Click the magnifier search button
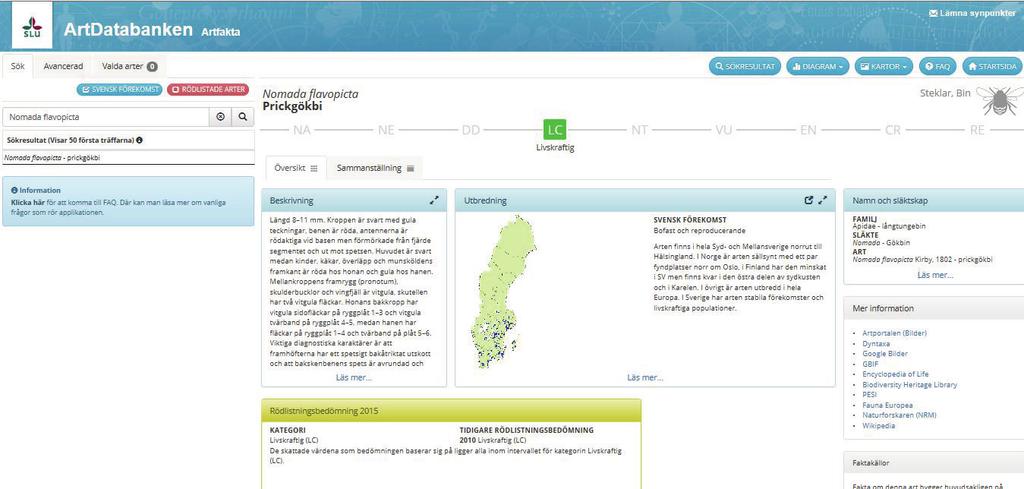This screenshot has height=489, width=1024. [242, 117]
